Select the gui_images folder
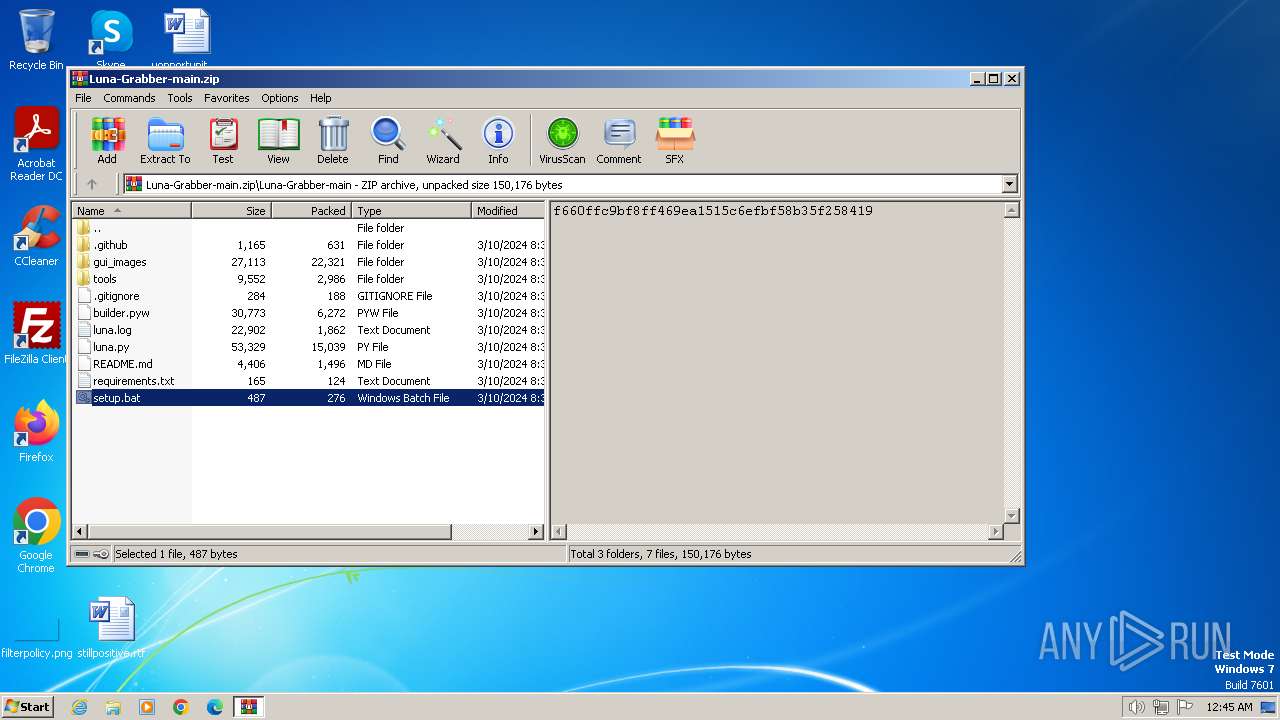This screenshot has height=720, width=1280. (x=308, y=262)
